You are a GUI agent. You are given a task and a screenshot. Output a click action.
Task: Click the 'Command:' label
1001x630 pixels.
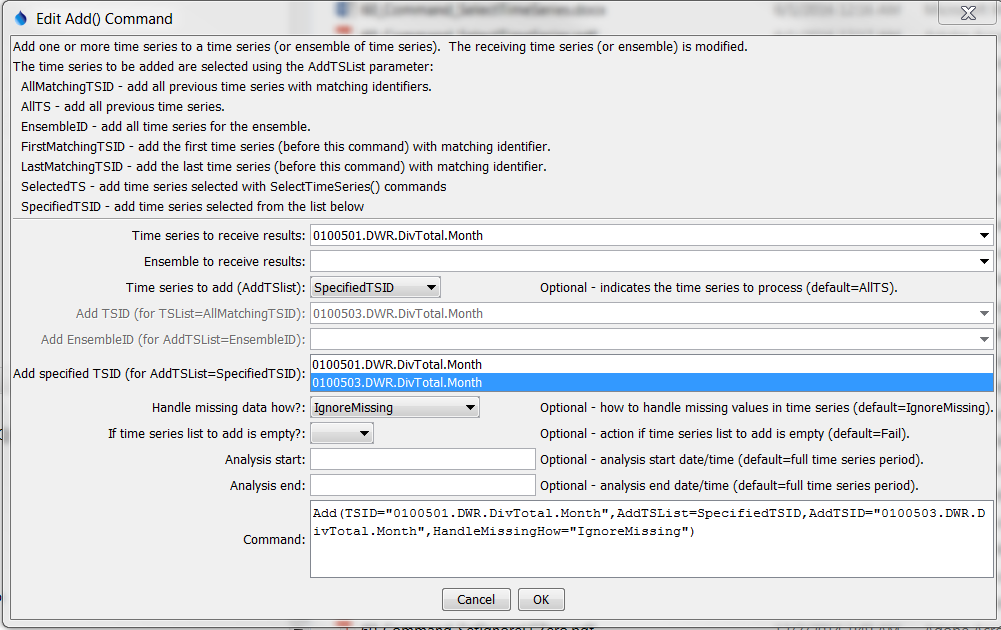(274, 540)
